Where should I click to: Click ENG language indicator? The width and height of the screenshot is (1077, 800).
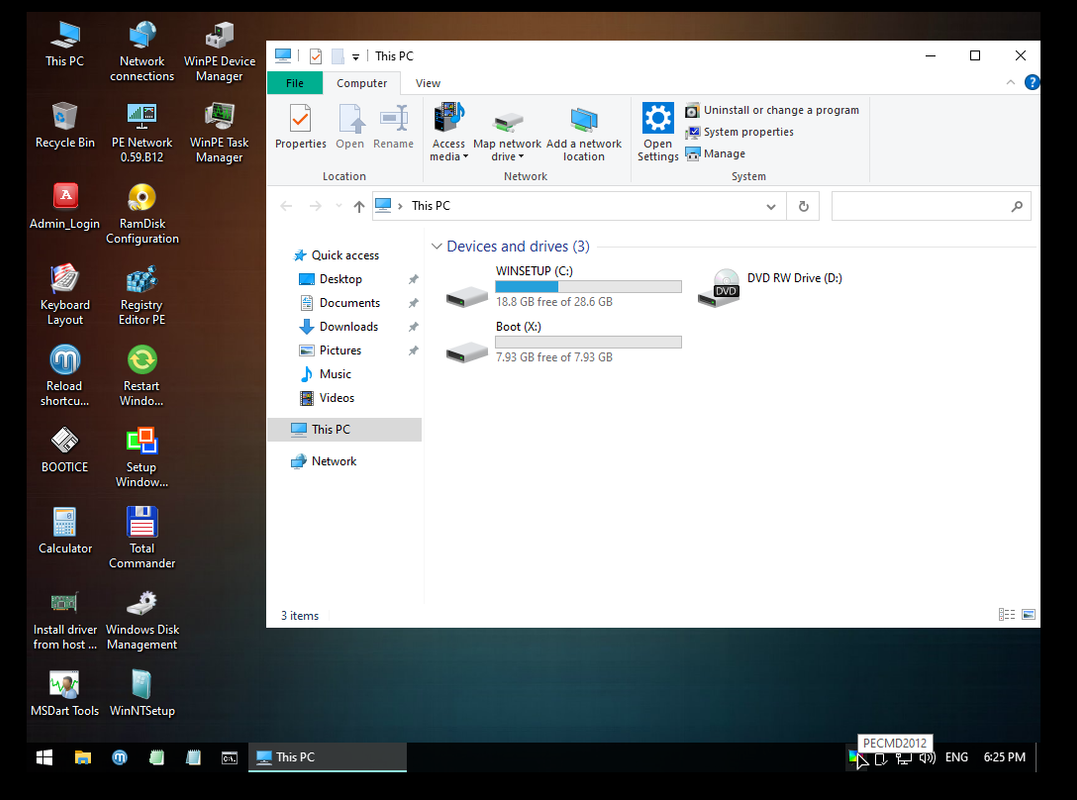956,757
